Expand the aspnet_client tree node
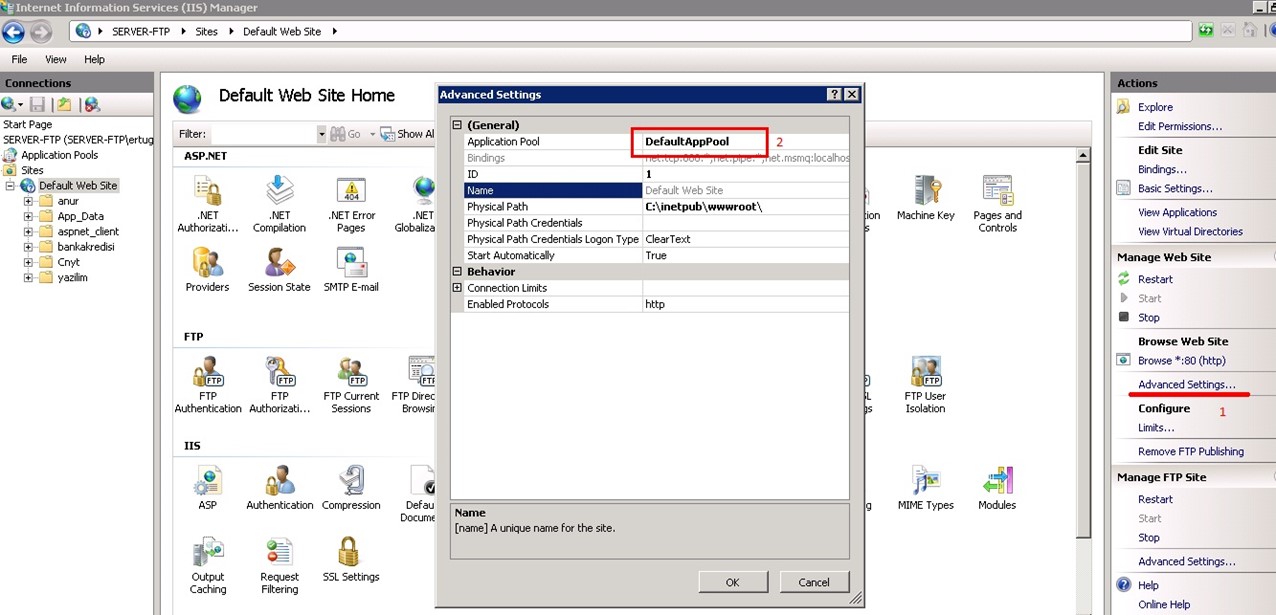 (30, 231)
